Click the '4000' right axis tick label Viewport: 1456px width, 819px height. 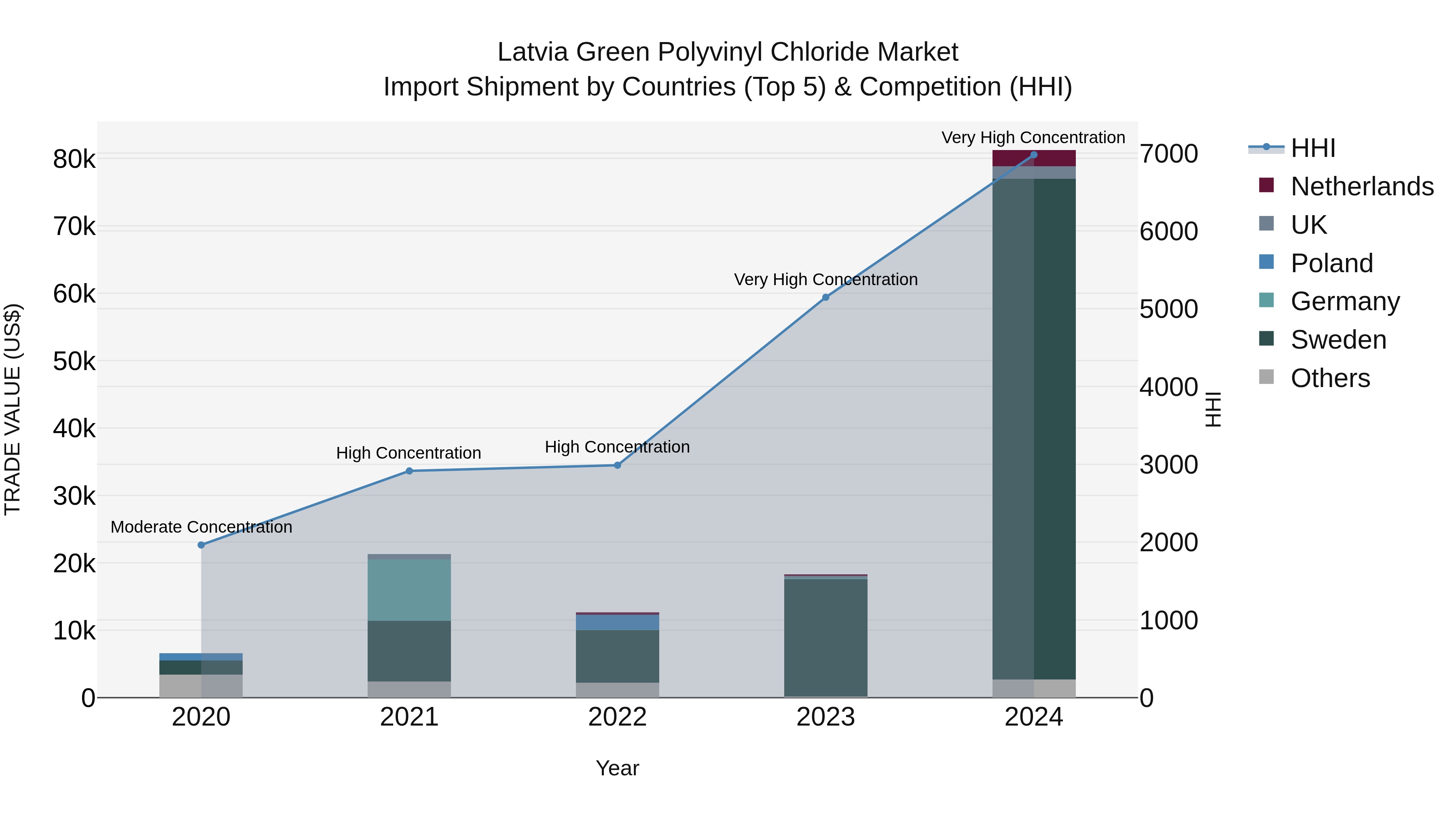1168,387
